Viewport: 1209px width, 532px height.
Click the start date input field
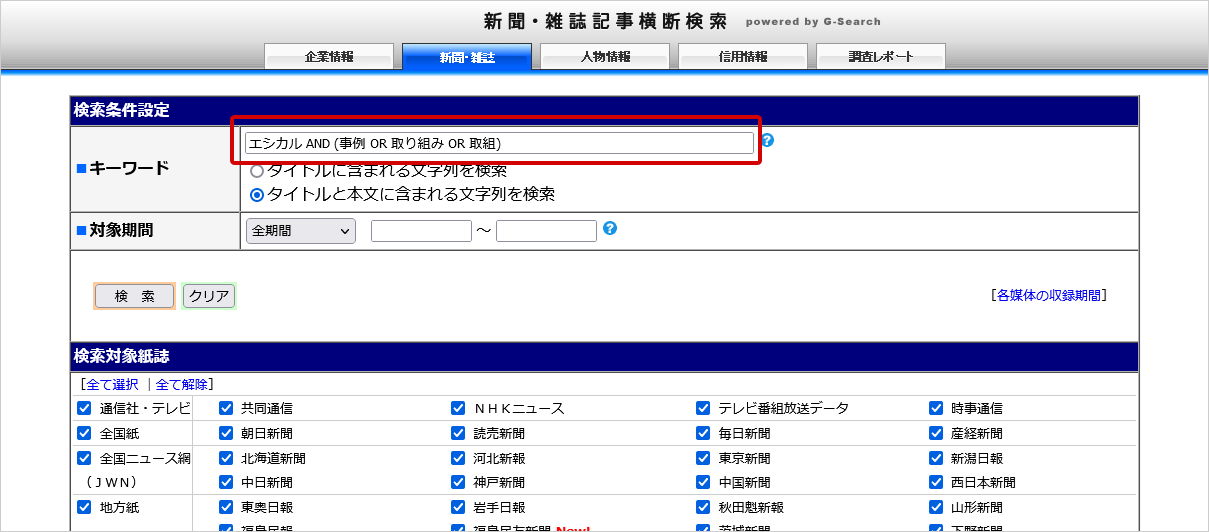point(421,231)
